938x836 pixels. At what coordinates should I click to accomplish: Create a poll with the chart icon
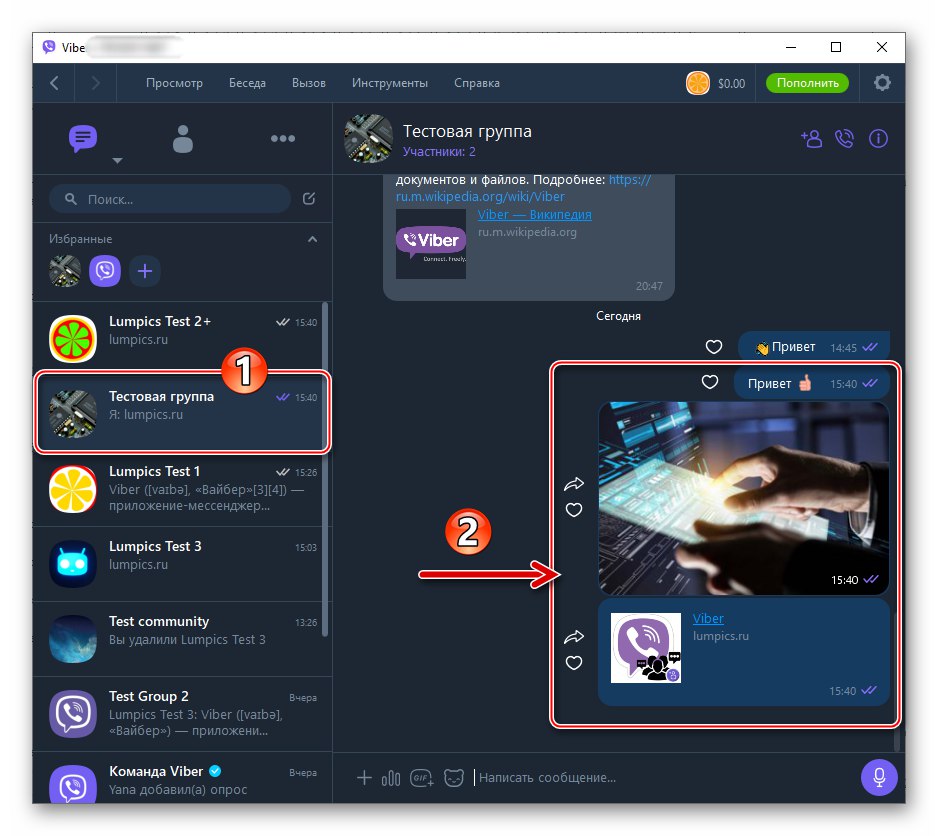(391, 777)
